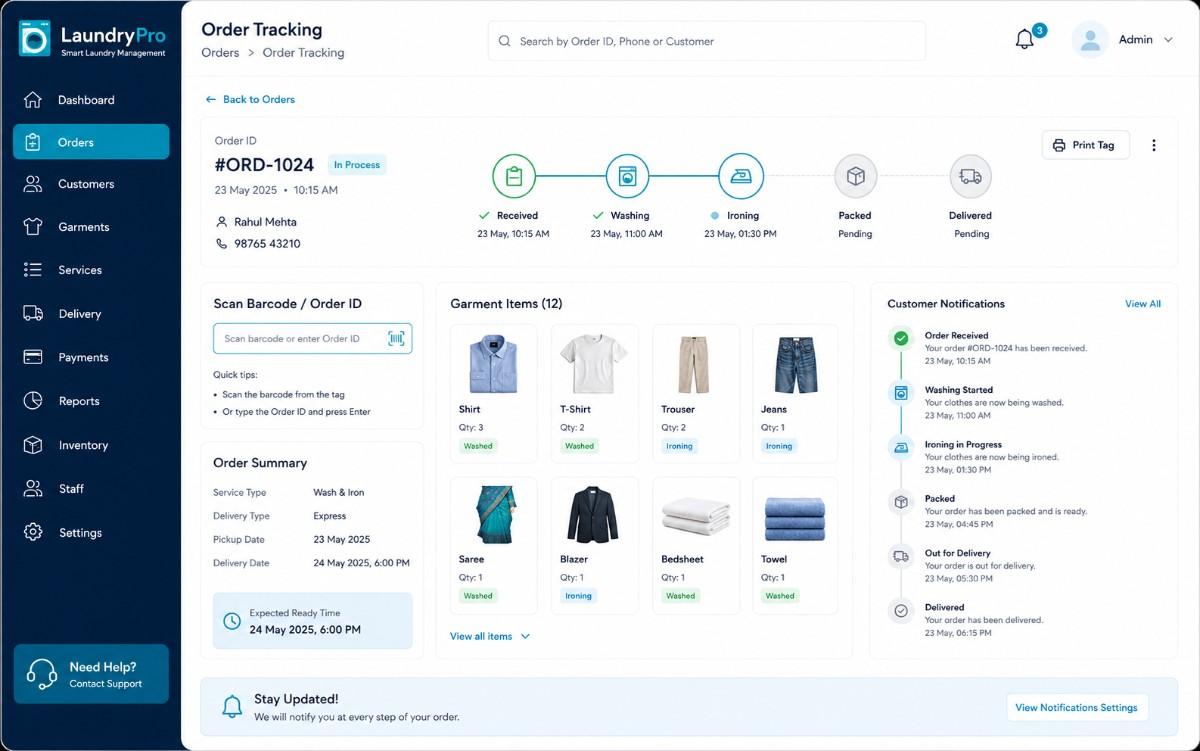Open Garments in the sidebar
The image size is (1200, 751).
point(91,227)
